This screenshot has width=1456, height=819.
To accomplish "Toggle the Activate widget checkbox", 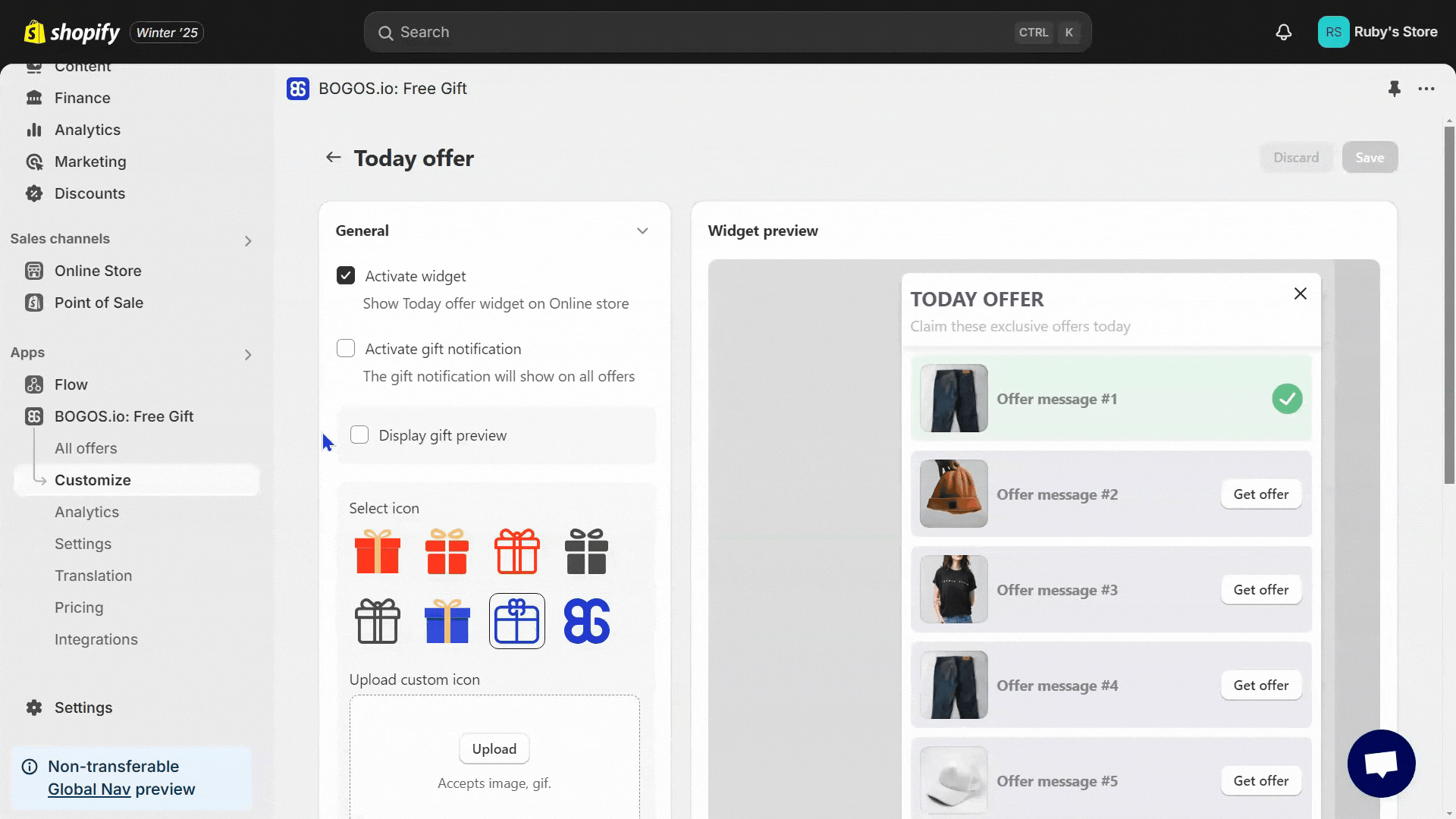I will click(x=345, y=275).
